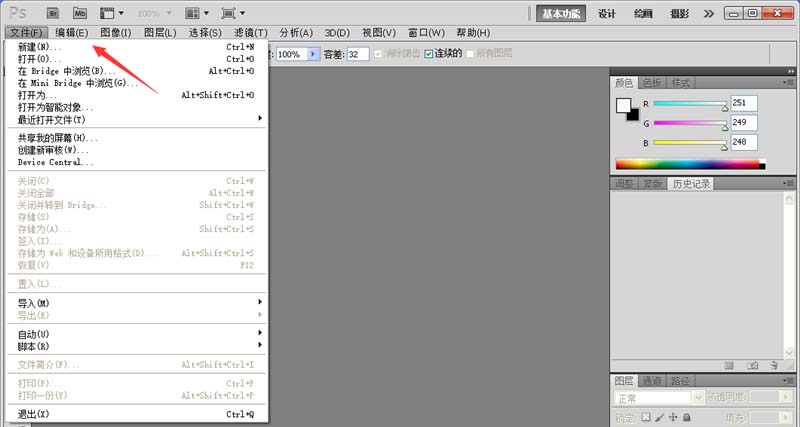Click the 容差 tolerance field showing 32
This screenshot has width=800, height=427.
tap(358, 54)
